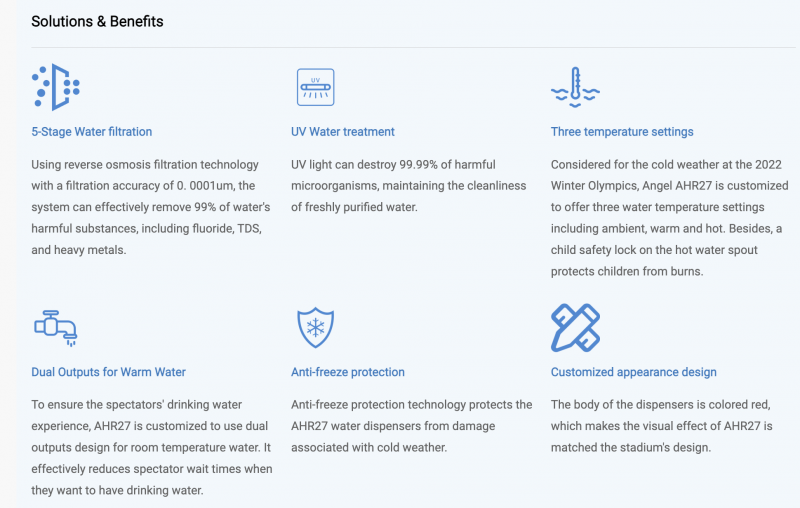800x508 pixels.
Task: Click the UV light 99.99% description text
Action: pyautogui.click(x=409, y=186)
